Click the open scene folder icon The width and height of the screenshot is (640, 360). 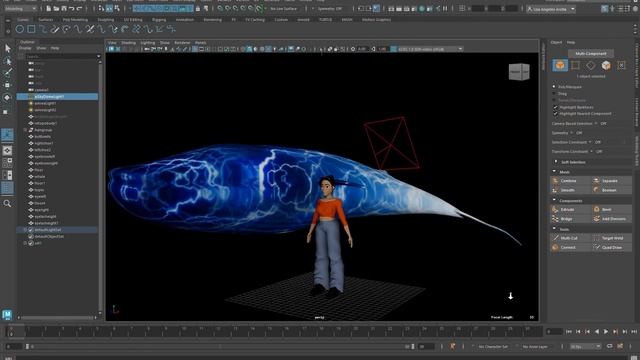56,8
